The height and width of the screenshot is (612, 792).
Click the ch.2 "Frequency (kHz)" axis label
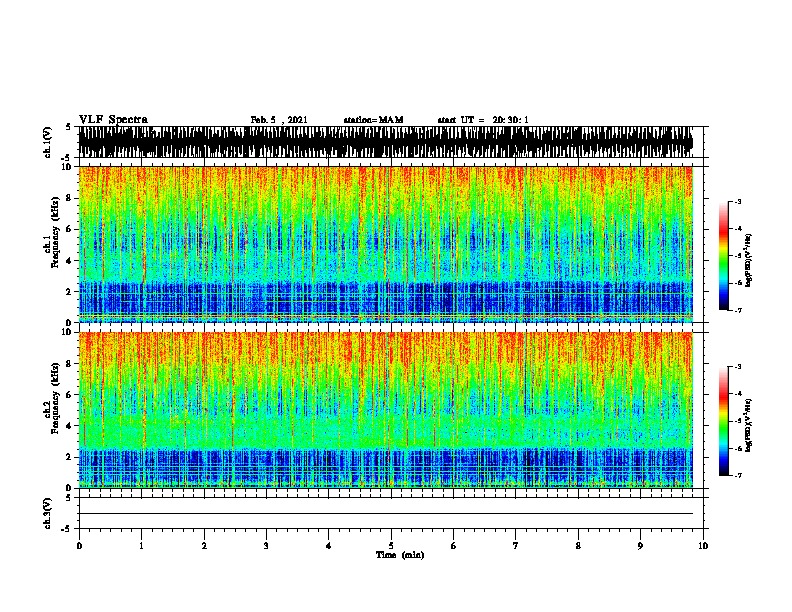pyautogui.click(x=56, y=398)
